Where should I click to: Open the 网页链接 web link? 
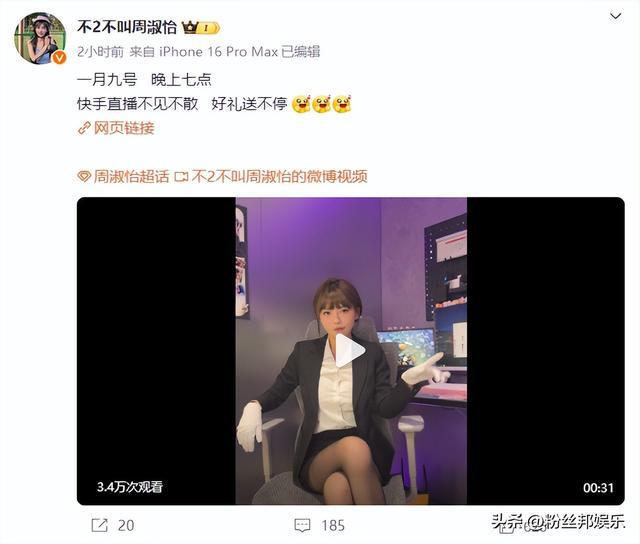(124, 128)
